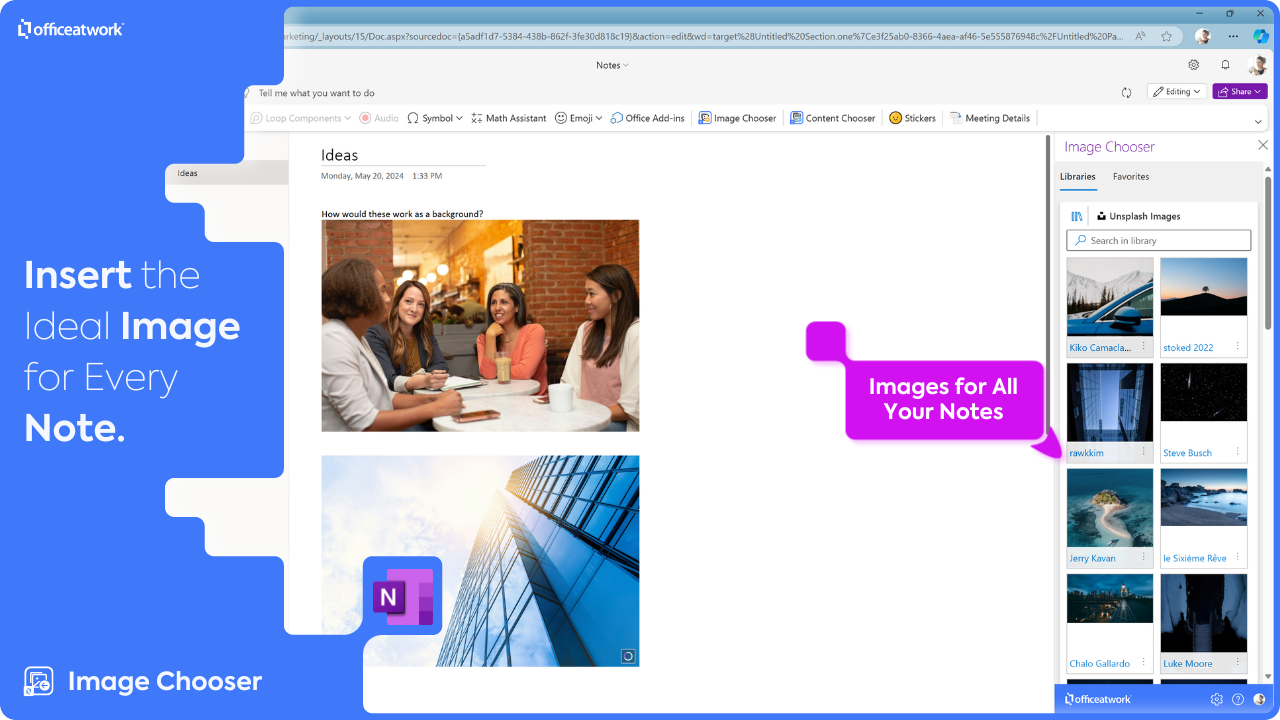The image size is (1280, 720).
Task: Insert Meeting Details
Action: click(x=989, y=118)
